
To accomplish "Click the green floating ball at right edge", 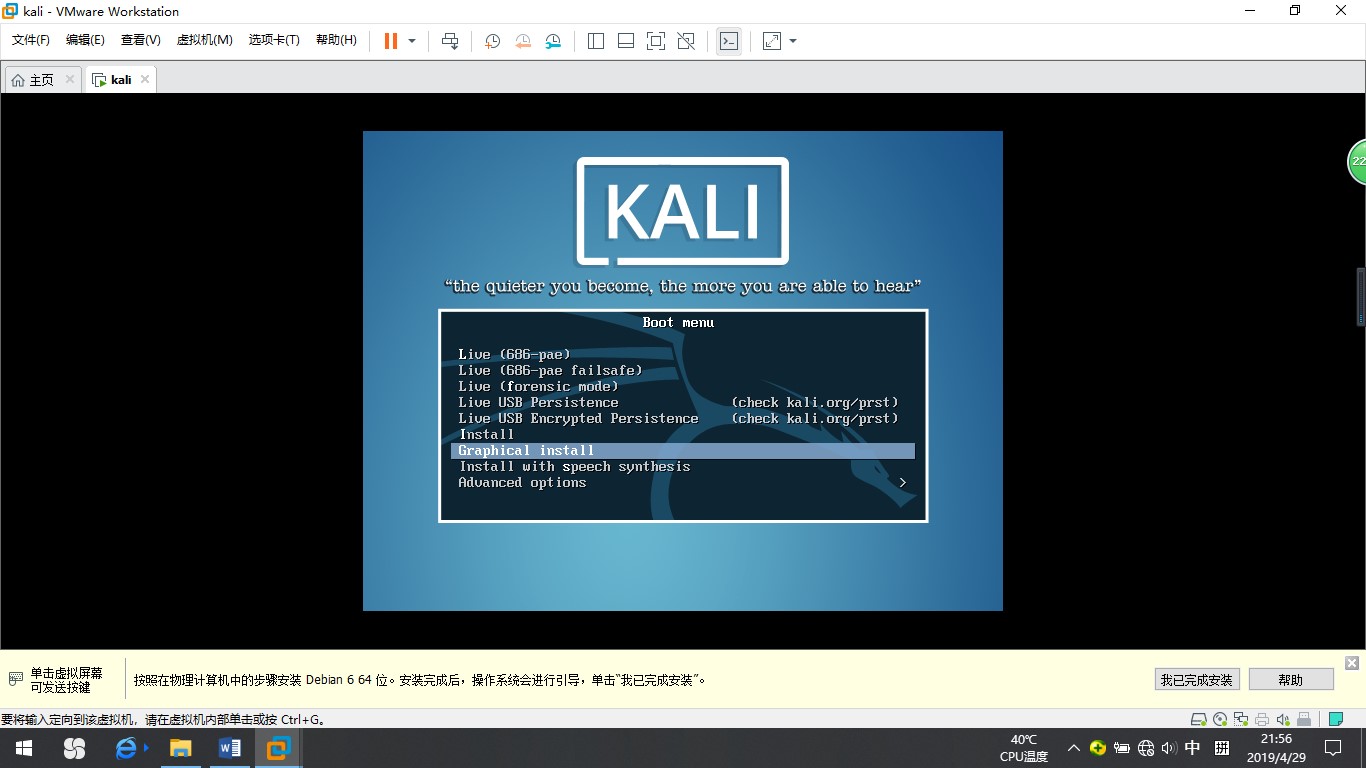I will click(x=1357, y=162).
